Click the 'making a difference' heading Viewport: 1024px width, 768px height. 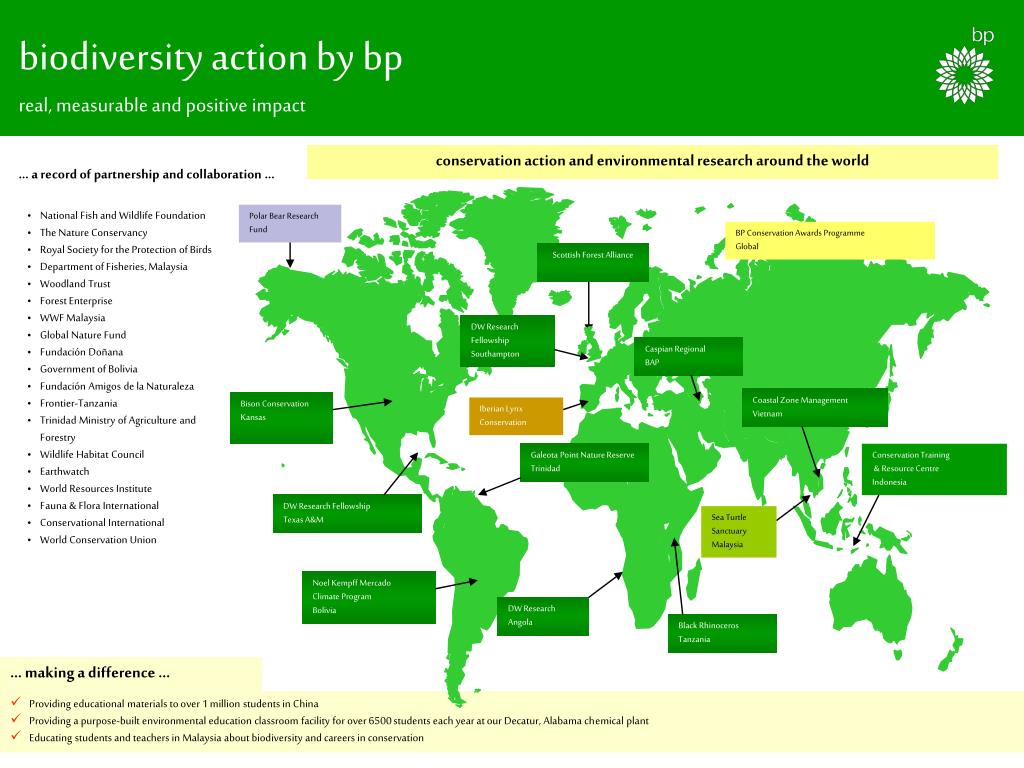click(90, 673)
